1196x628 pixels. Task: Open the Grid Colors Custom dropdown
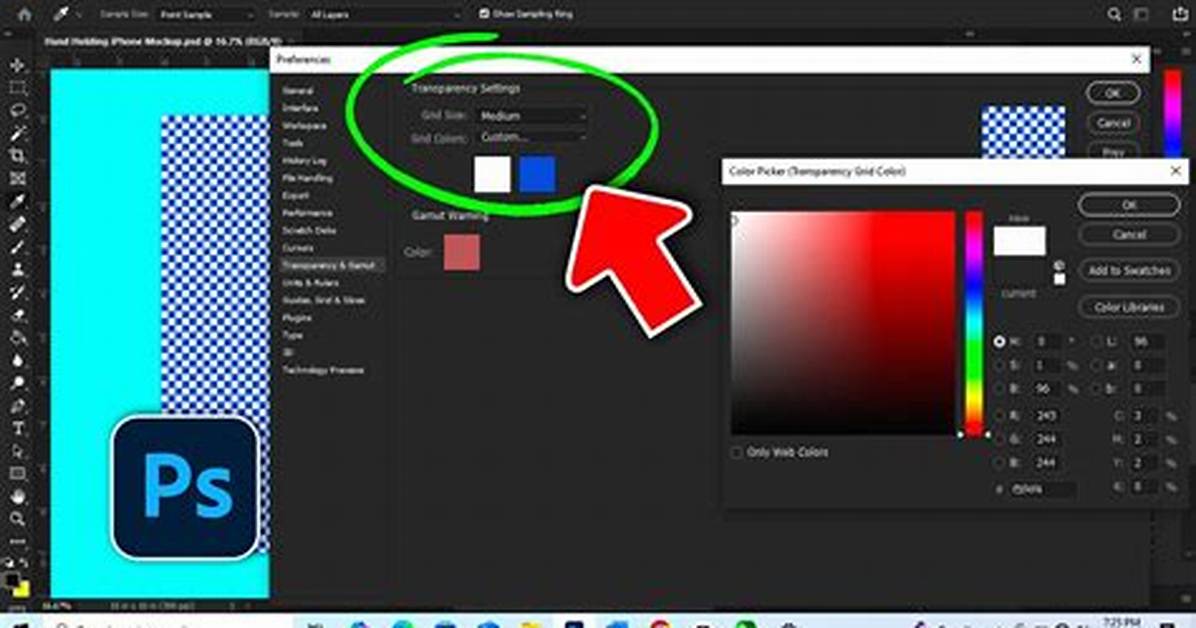[x=532, y=137]
